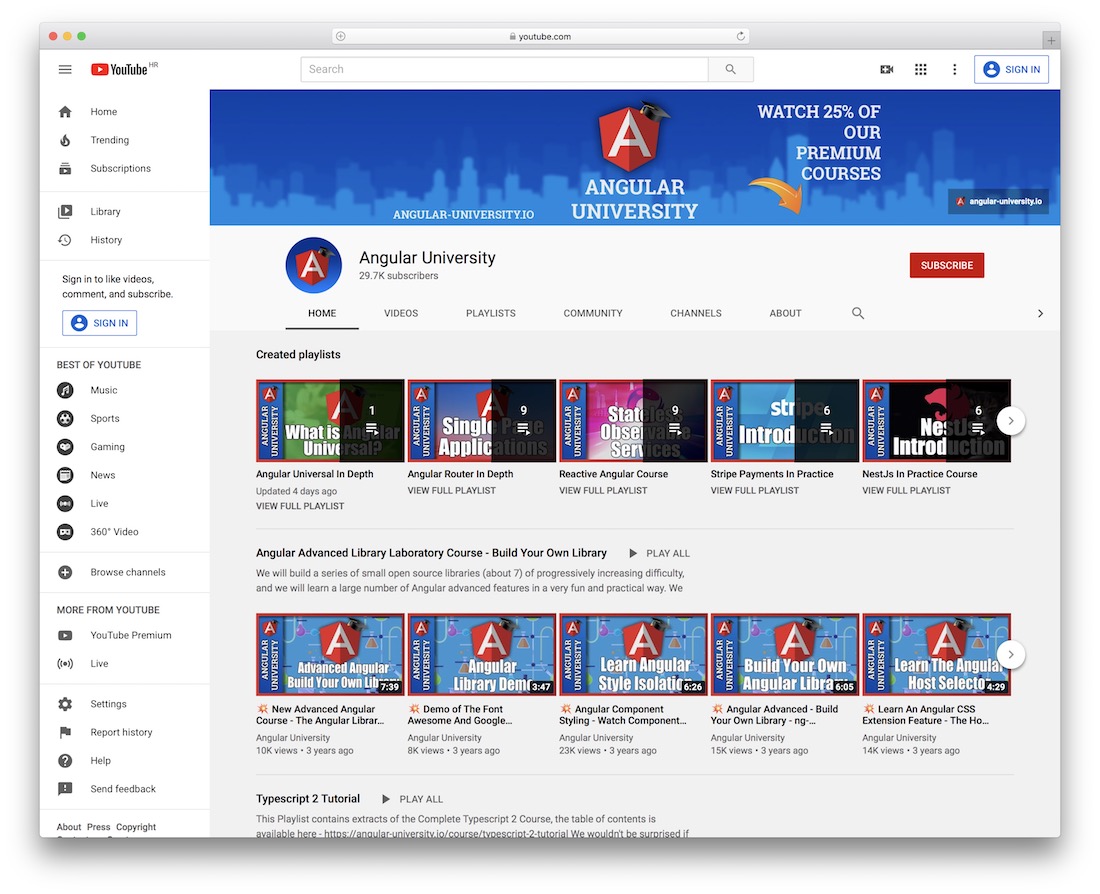Click the Home sidebar icon
Viewport: 1100px width, 894px height.
point(65,112)
